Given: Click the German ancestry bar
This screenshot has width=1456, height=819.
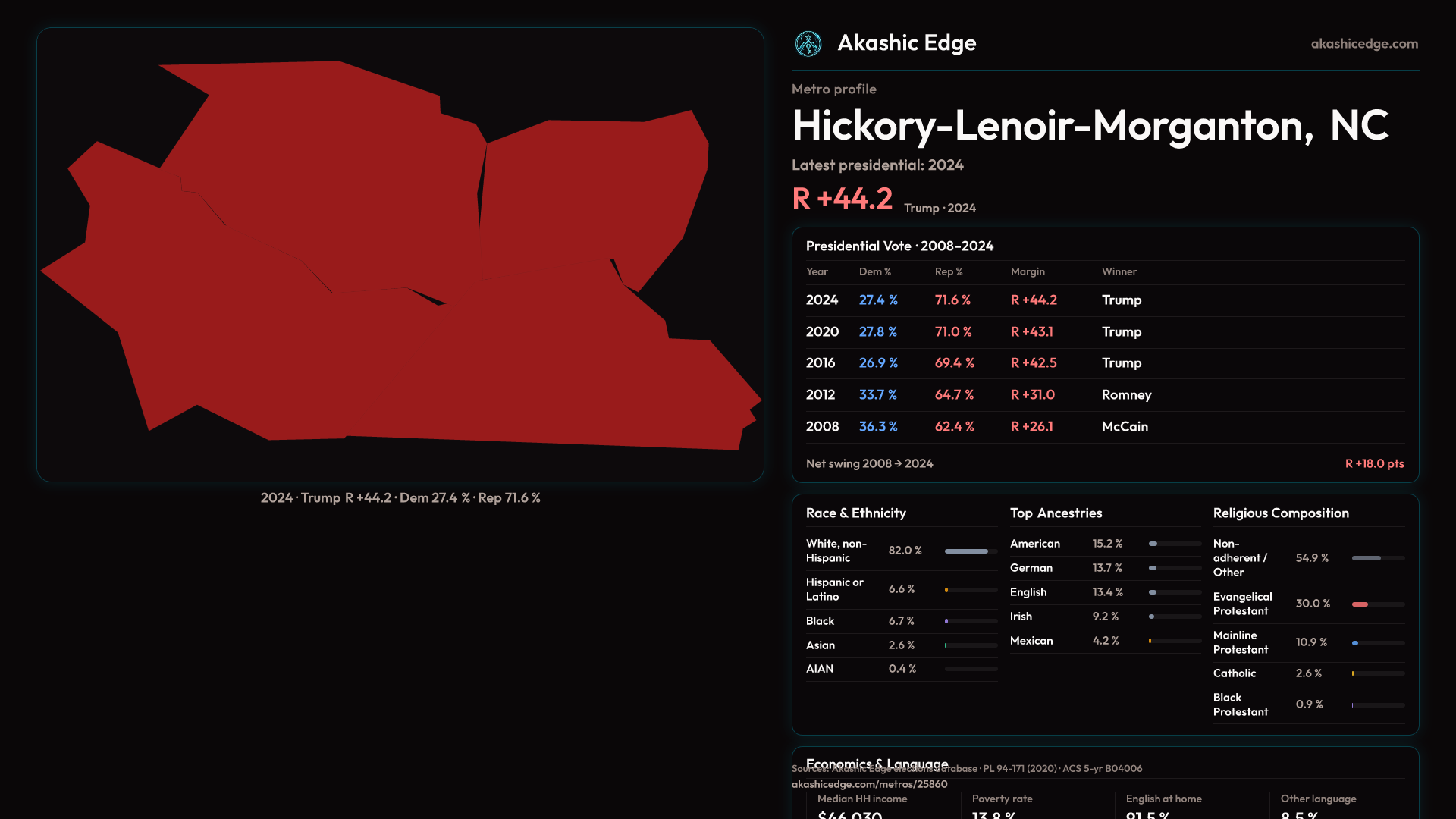Looking at the screenshot, I should pos(1153,568).
